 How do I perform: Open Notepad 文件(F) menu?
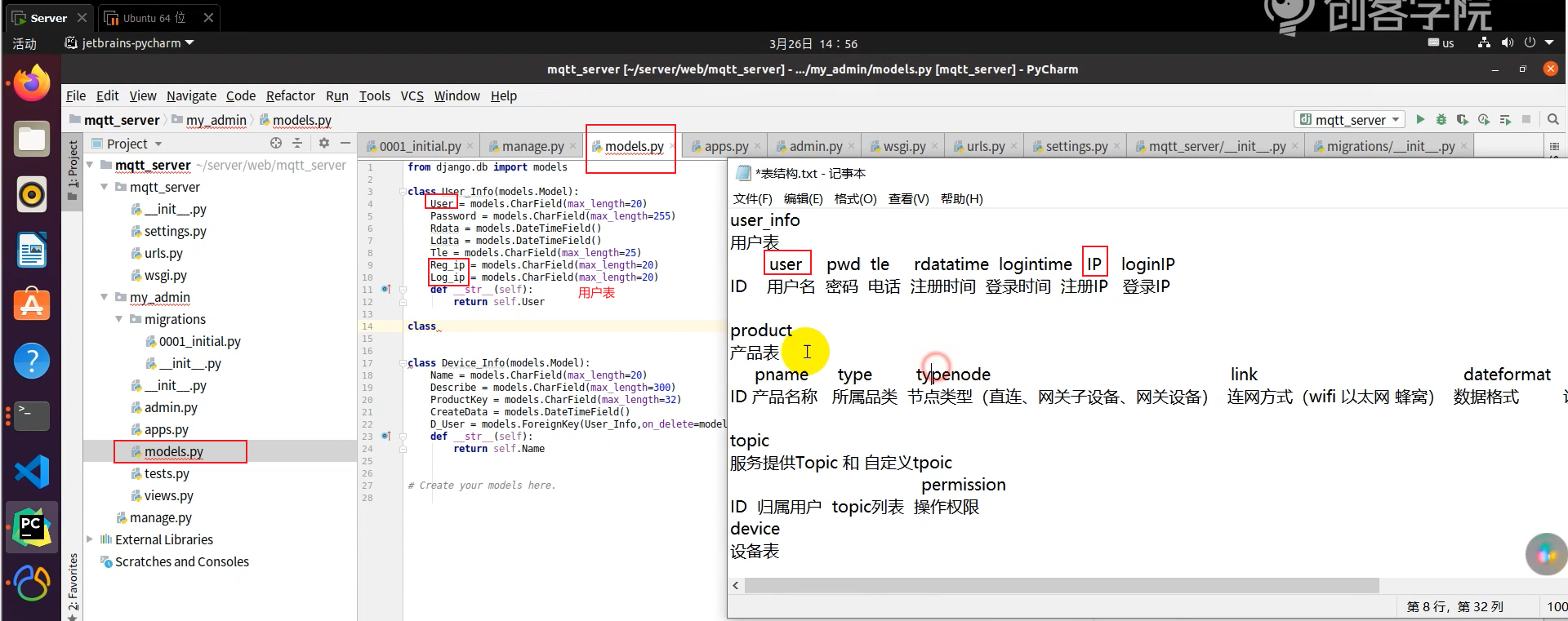tap(752, 198)
